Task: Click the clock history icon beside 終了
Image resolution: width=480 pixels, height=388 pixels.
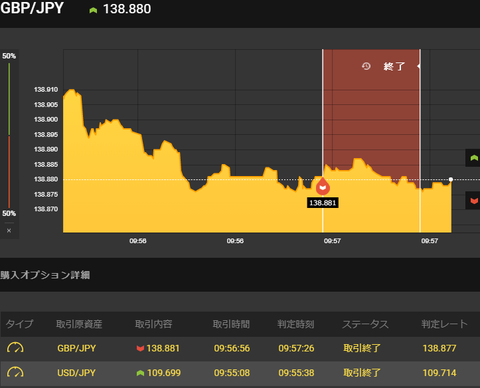Action: [x=366, y=66]
